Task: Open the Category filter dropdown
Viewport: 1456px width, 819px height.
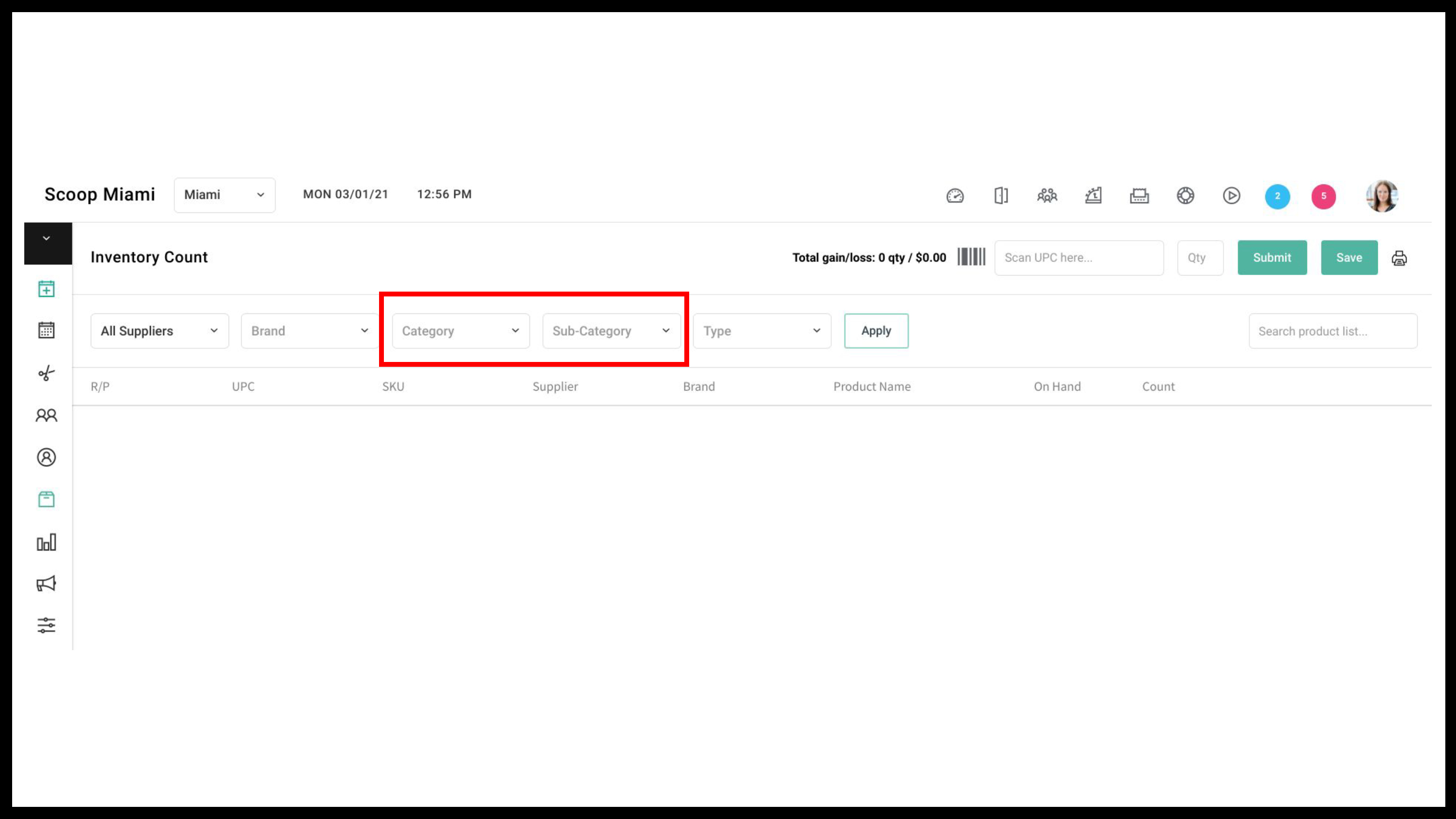Action: (461, 330)
